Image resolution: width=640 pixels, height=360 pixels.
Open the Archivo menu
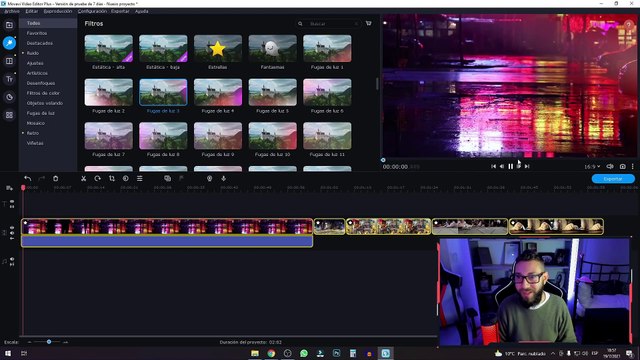[x=12, y=11]
